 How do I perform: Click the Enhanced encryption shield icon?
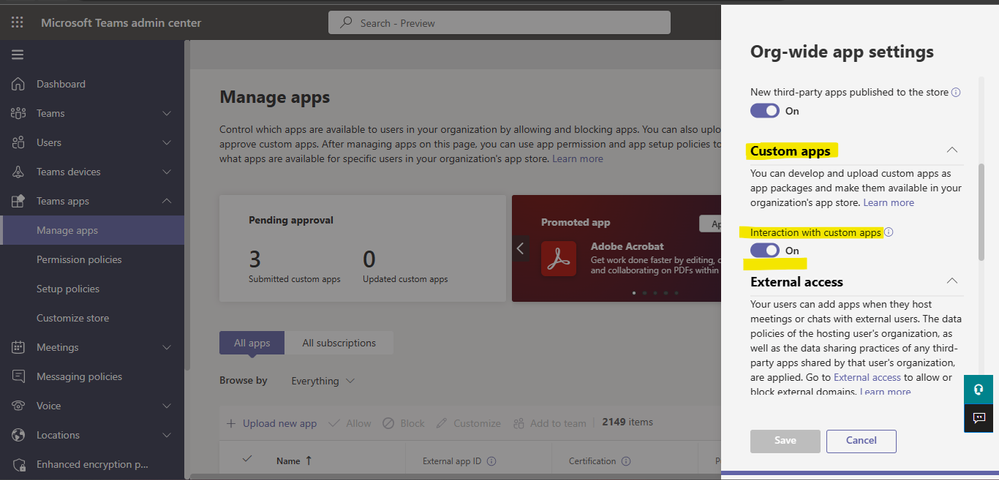click(18, 465)
